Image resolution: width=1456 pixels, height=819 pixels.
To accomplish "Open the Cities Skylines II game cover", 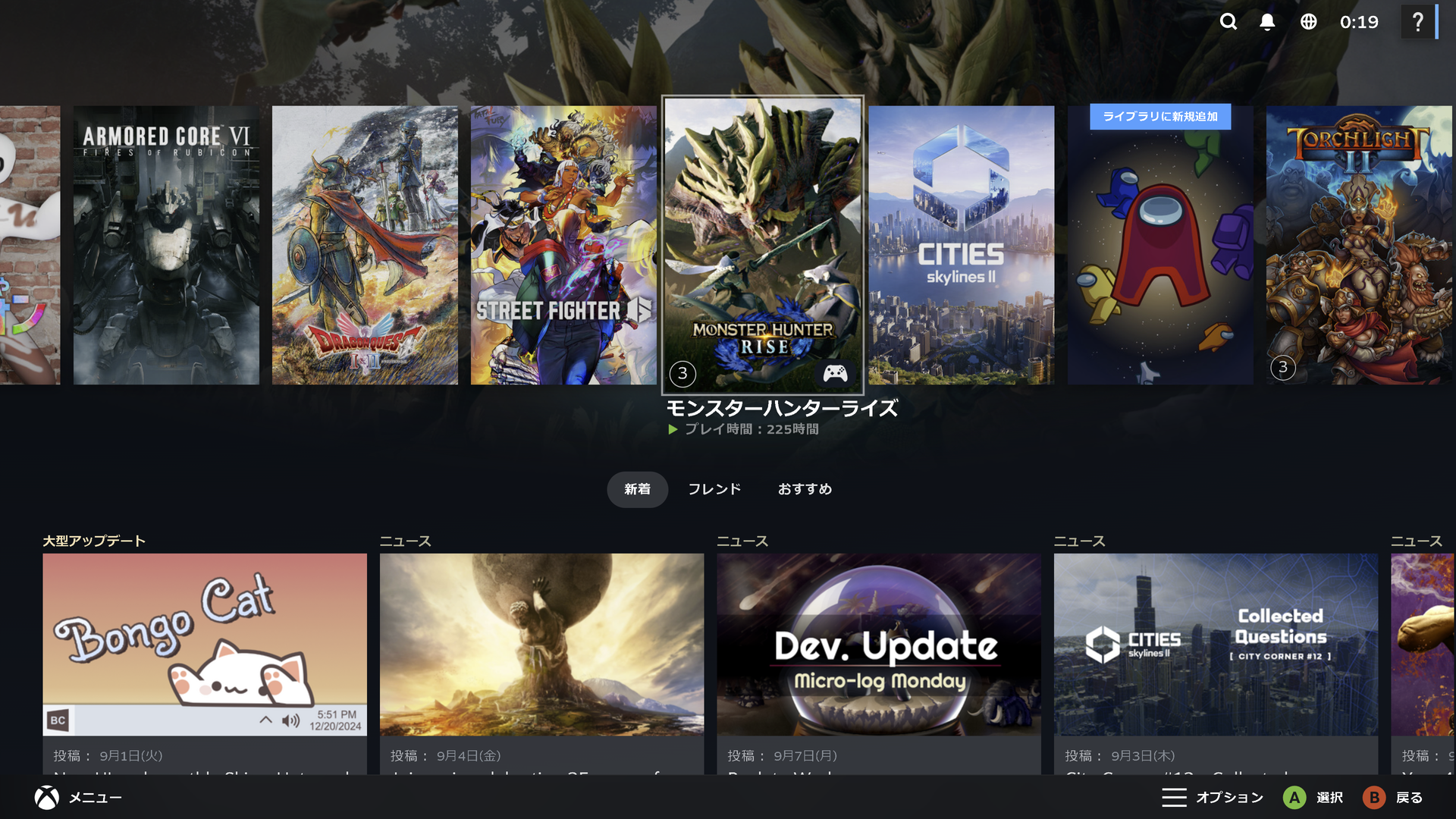I will click(962, 245).
